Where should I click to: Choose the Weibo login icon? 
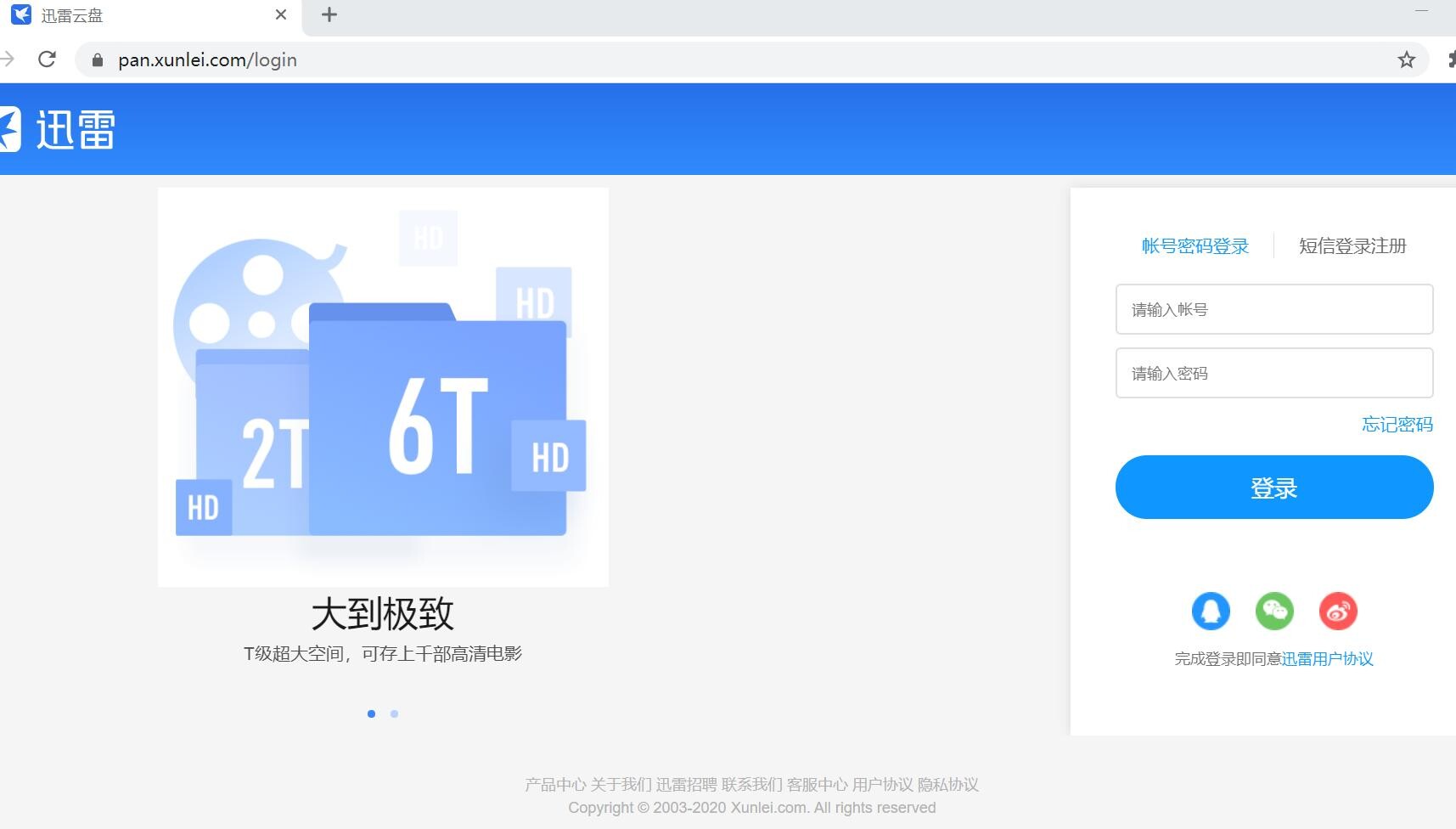pos(1338,611)
